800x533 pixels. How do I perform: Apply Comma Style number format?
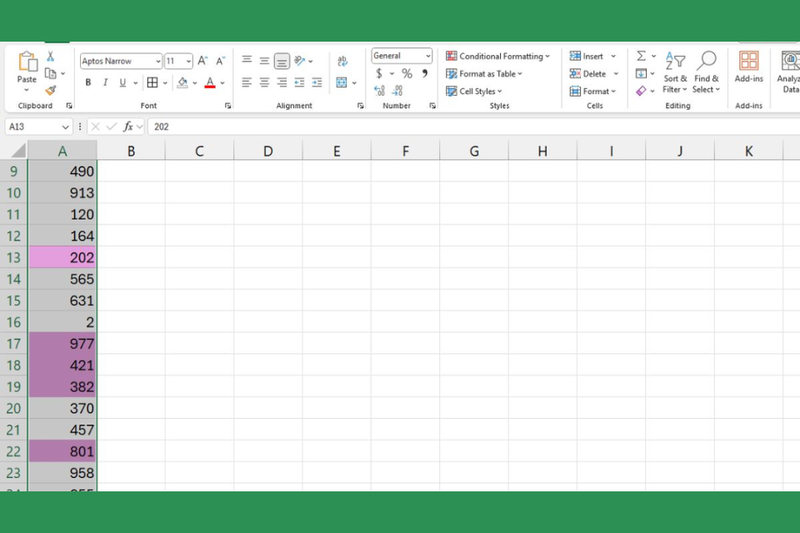[x=424, y=73]
